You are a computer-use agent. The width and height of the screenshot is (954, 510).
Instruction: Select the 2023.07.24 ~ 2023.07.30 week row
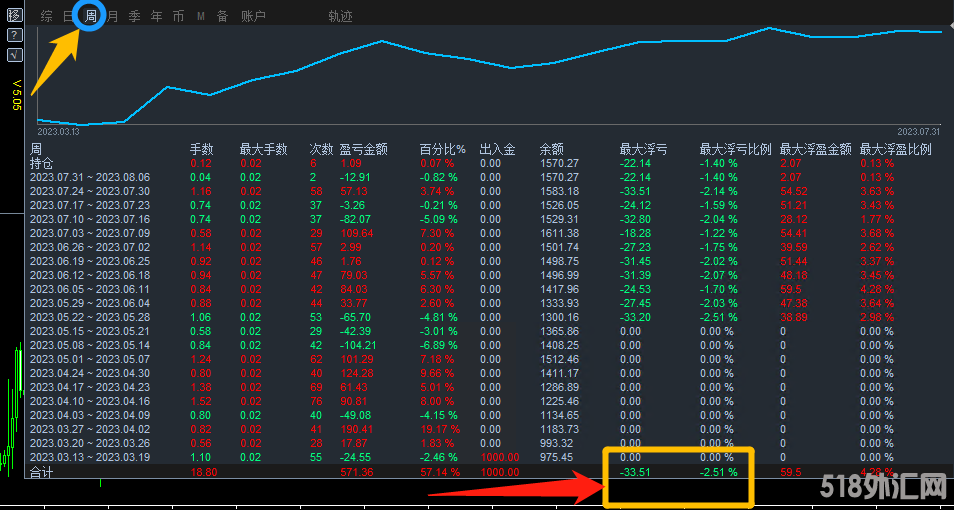(90, 191)
